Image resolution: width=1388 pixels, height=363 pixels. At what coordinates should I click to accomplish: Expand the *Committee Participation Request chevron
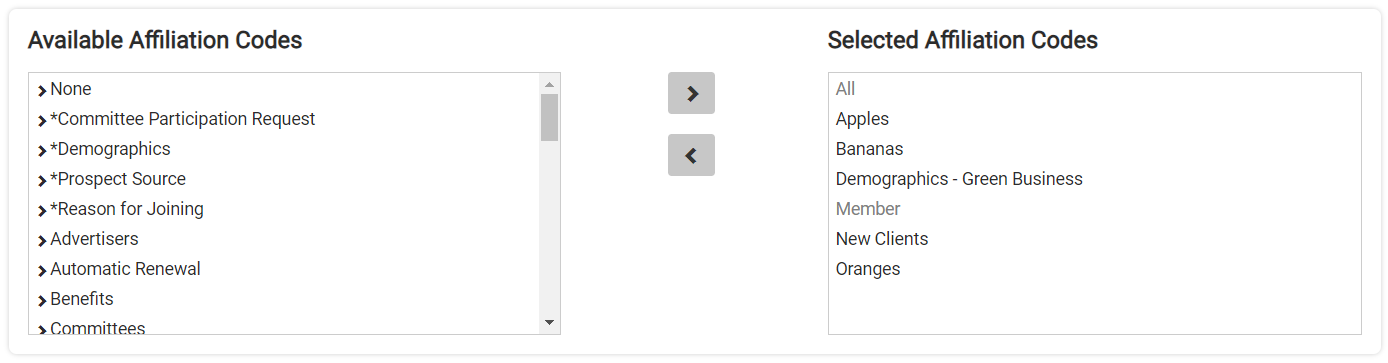[x=42, y=121]
